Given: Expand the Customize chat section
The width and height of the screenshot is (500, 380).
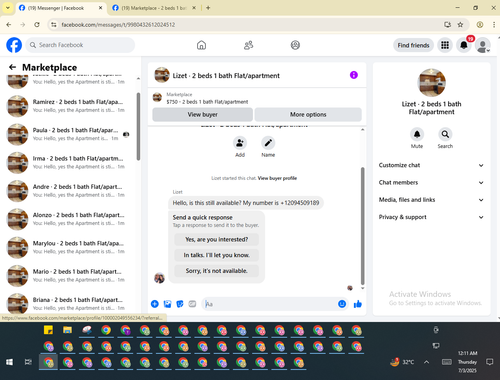Looking at the screenshot, I should (x=431, y=165).
